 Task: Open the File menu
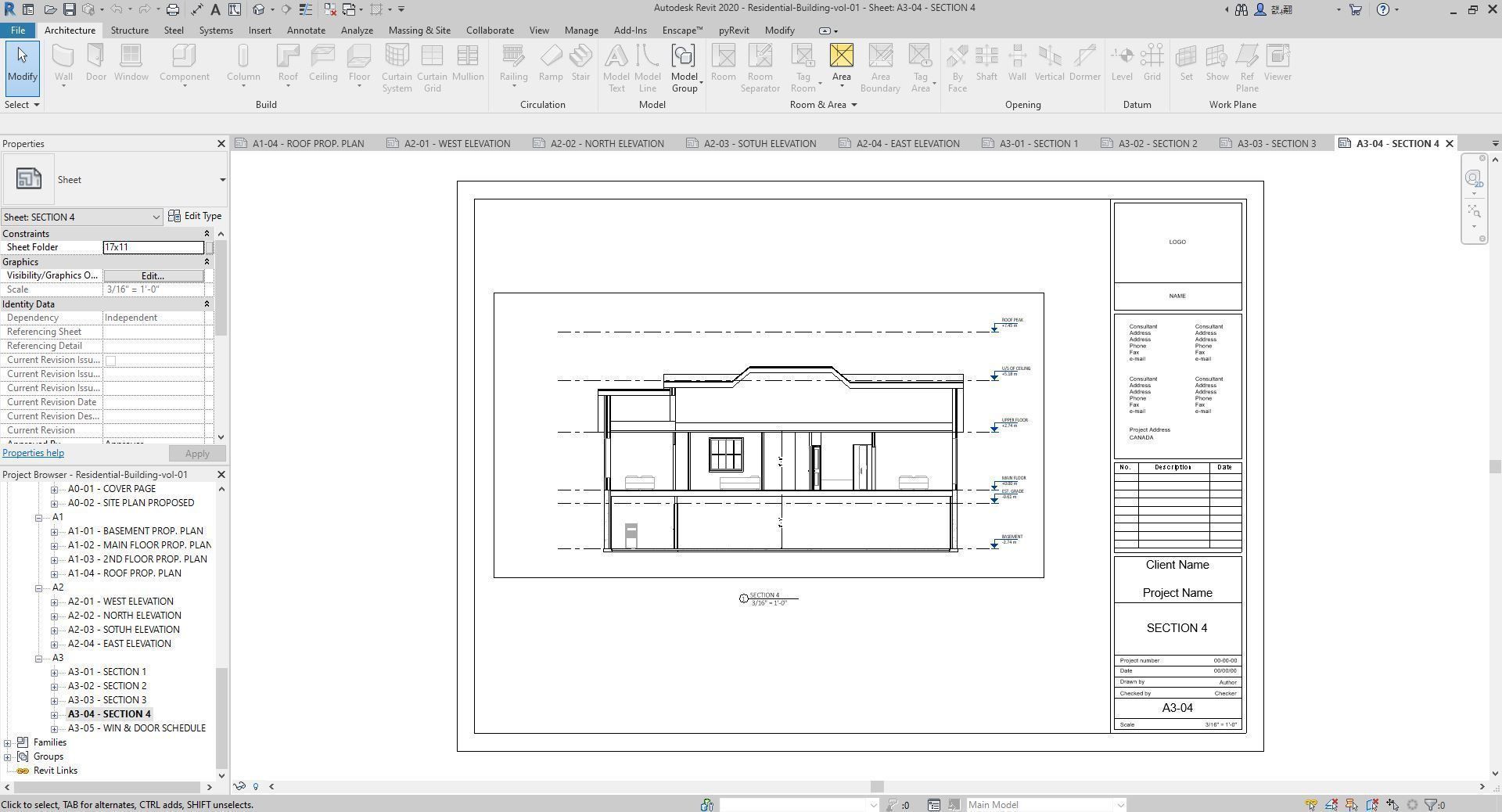(x=17, y=31)
